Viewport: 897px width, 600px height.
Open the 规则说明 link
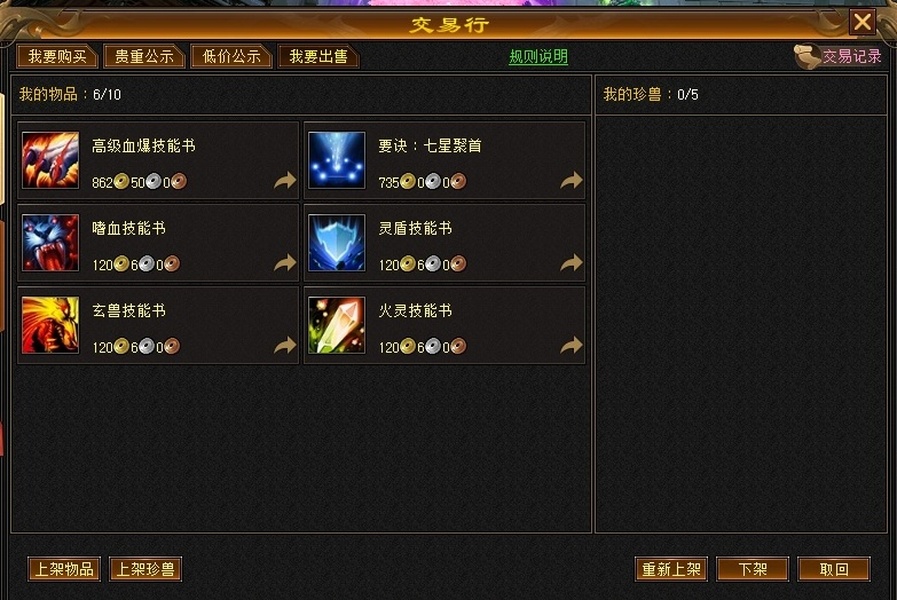click(x=538, y=56)
